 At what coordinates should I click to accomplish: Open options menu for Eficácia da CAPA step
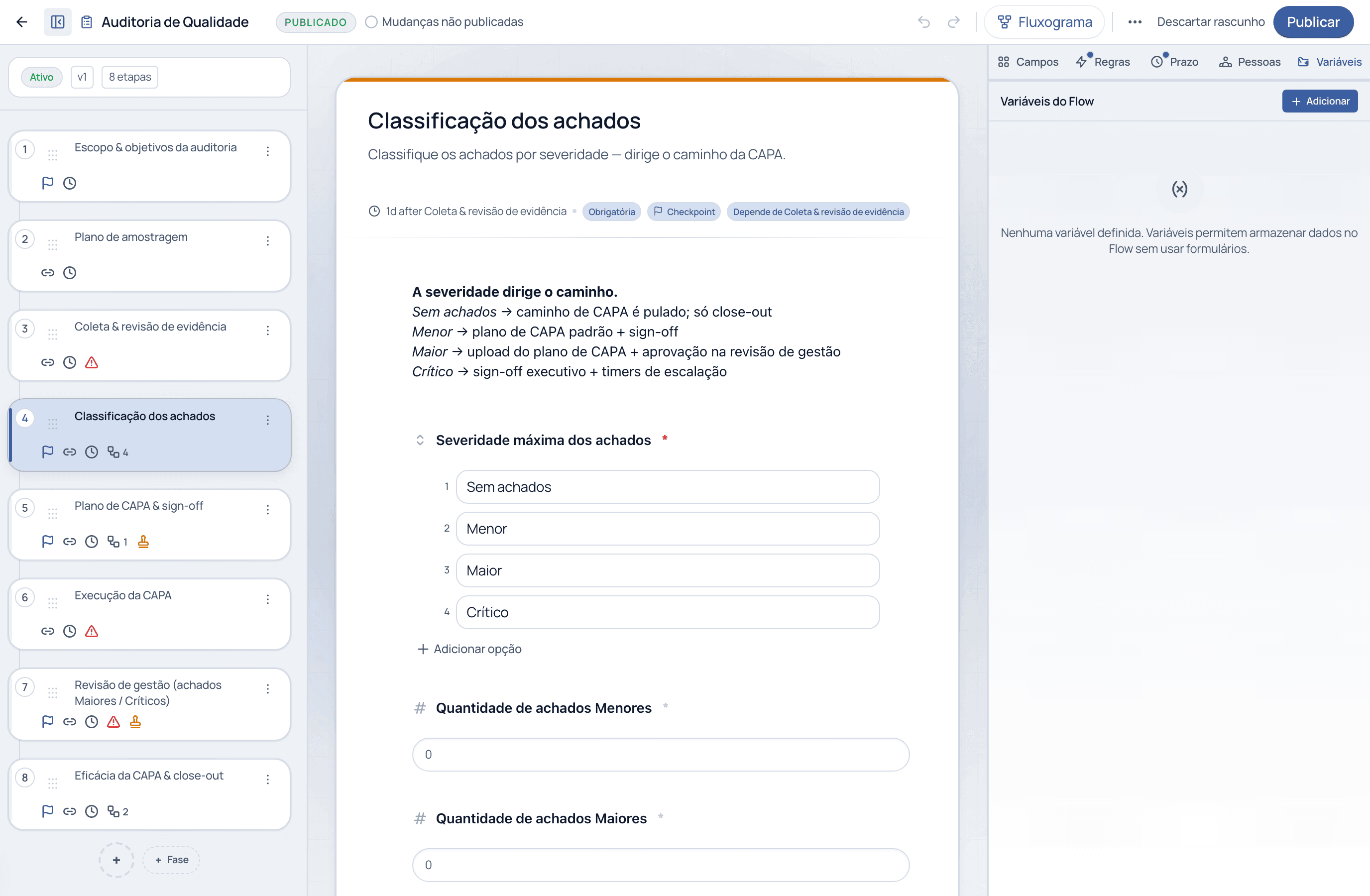point(268,780)
